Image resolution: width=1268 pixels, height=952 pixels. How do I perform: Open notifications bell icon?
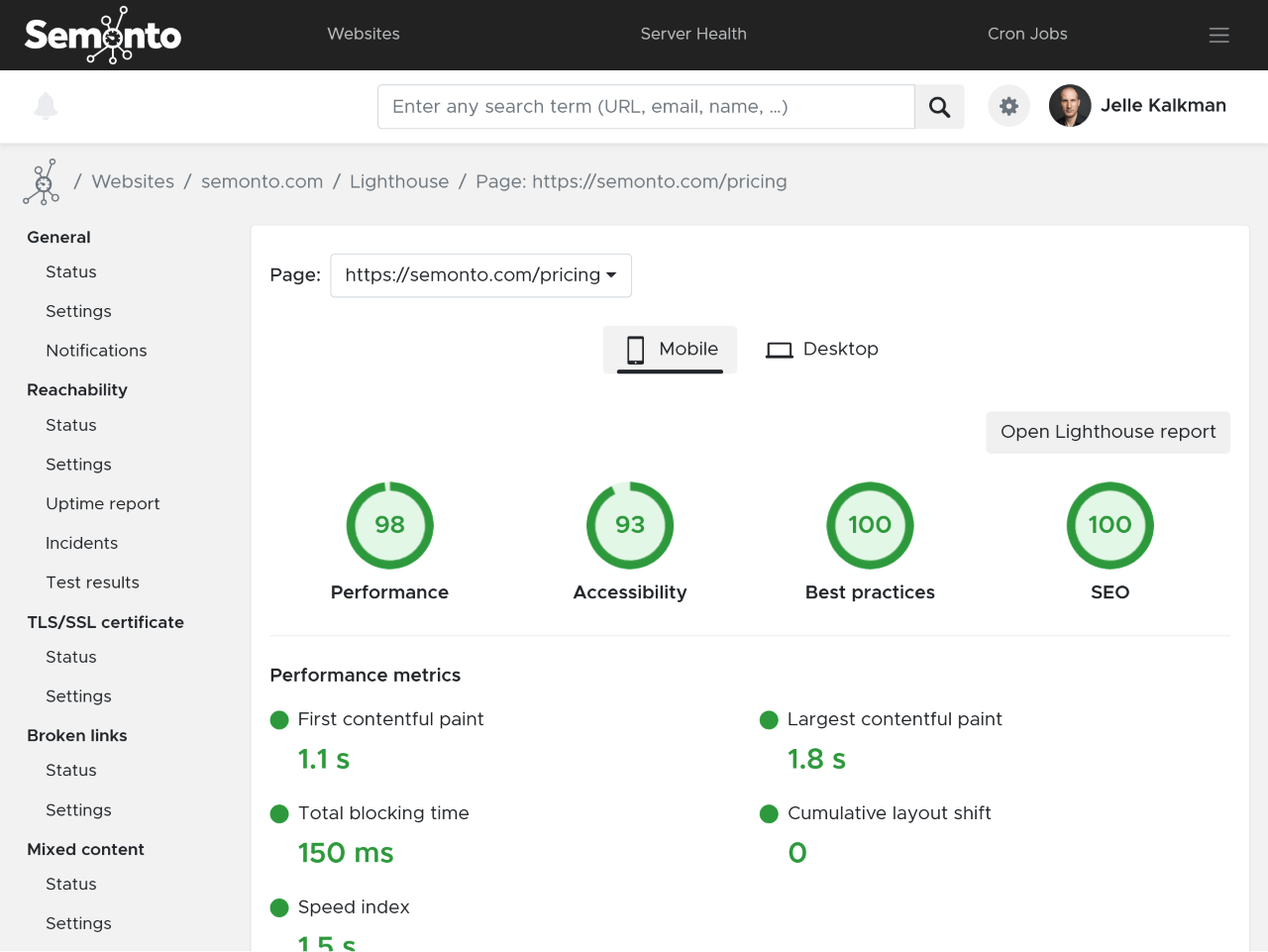click(46, 106)
